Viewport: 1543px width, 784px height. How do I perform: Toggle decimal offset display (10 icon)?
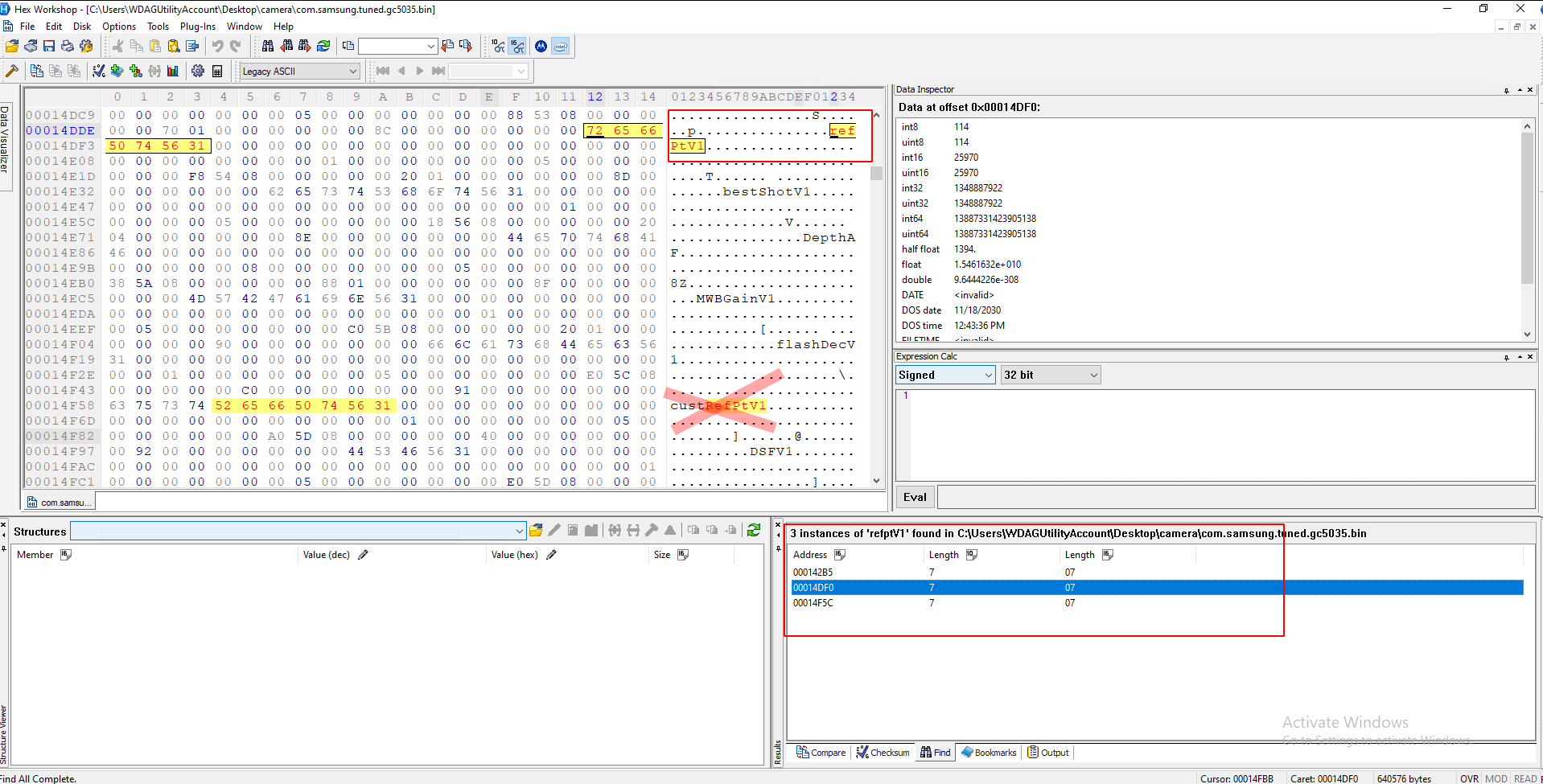[x=498, y=46]
